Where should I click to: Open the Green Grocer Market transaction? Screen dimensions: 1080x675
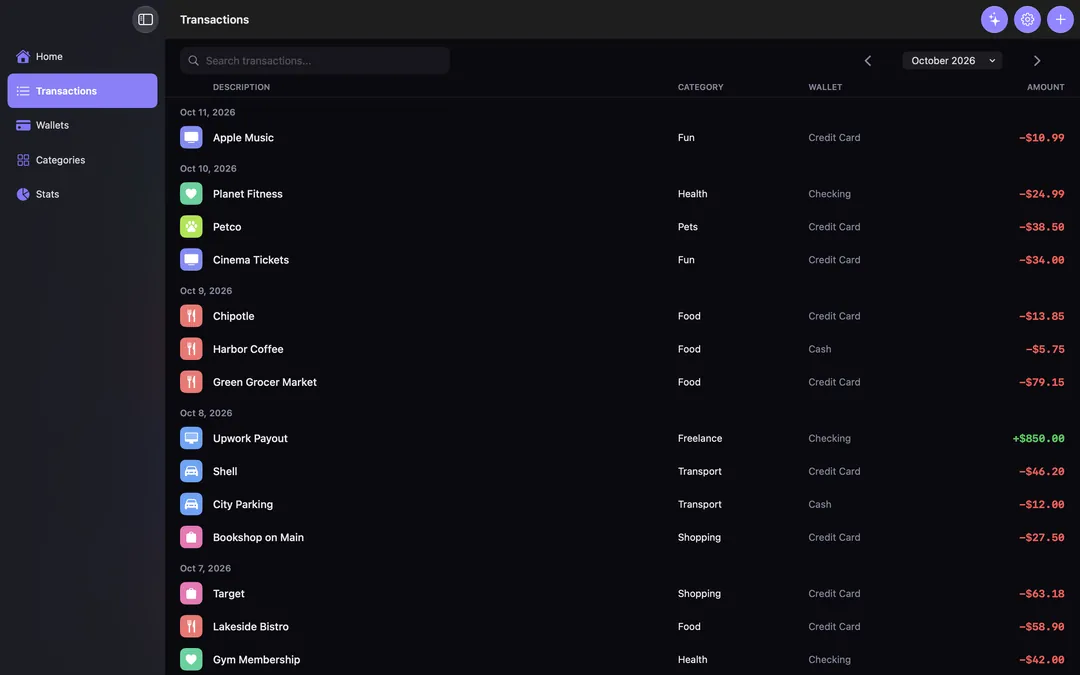point(622,382)
